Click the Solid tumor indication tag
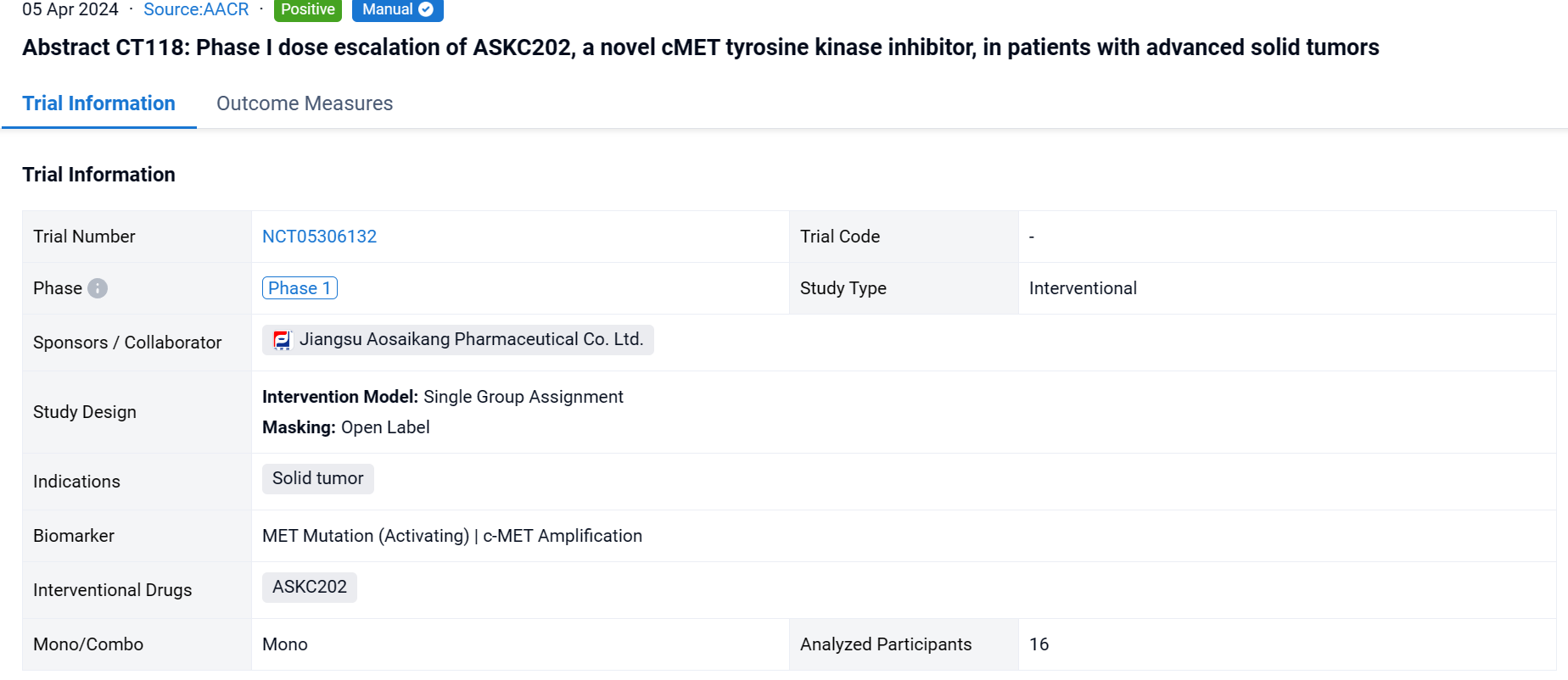The image size is (1568, 680). coord(317,478)
